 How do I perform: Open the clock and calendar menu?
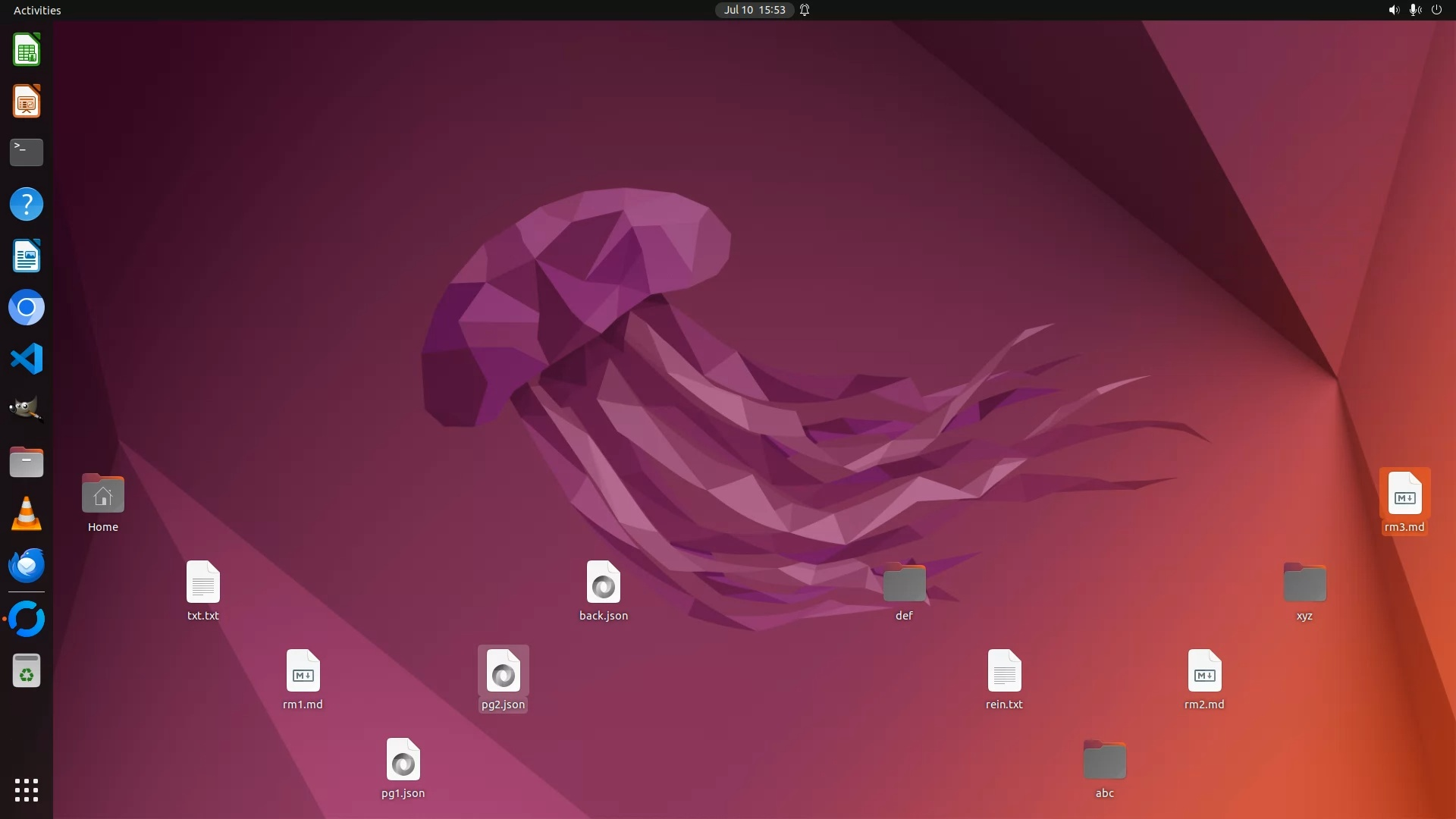(x=754, y=10)
